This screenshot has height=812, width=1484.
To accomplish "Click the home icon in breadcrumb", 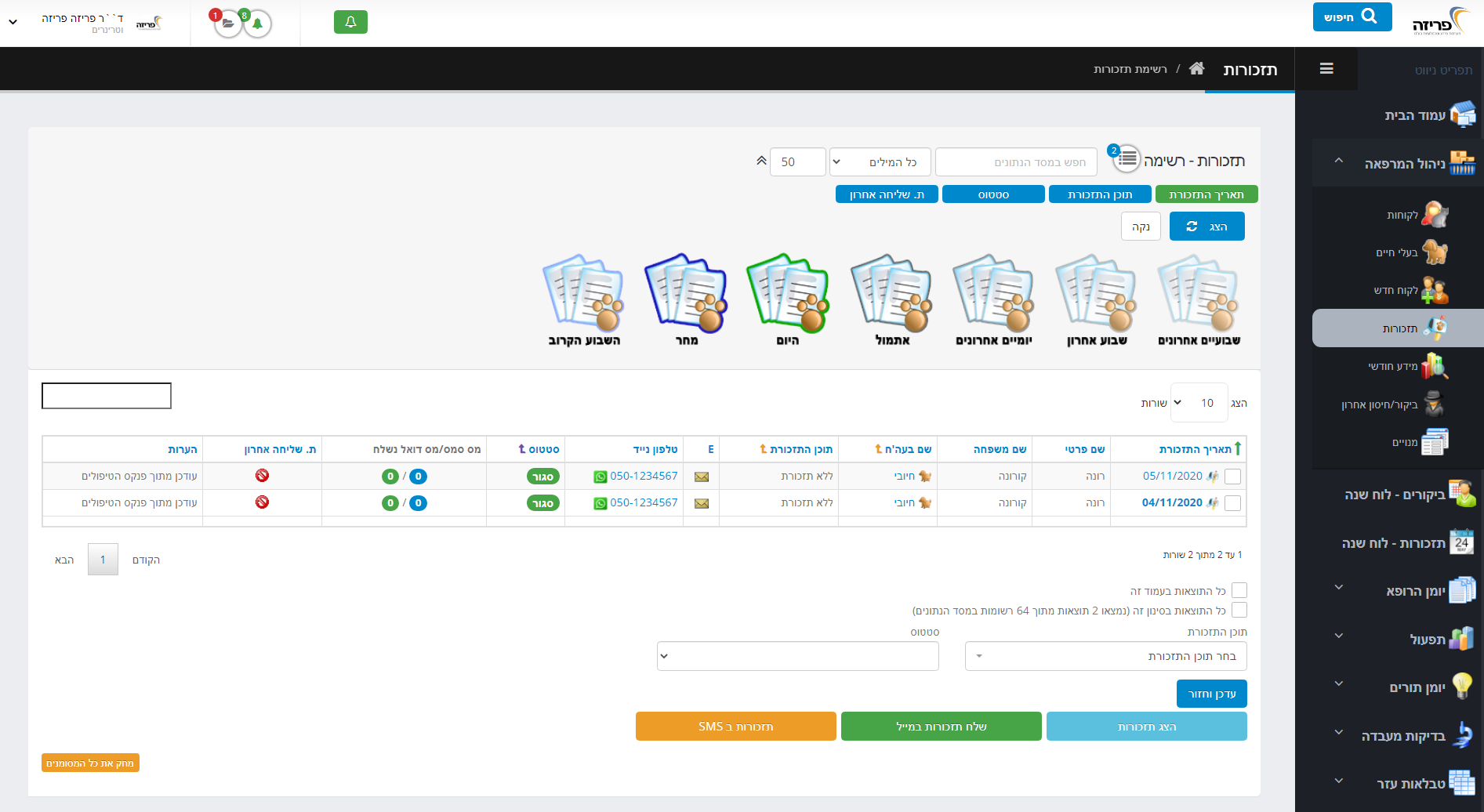I will point(1196,69).
